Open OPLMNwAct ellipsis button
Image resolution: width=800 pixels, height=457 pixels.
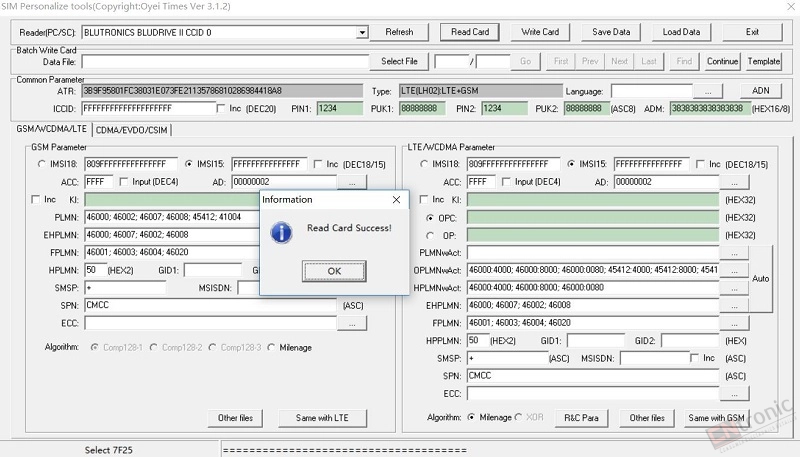coord(734,270)
